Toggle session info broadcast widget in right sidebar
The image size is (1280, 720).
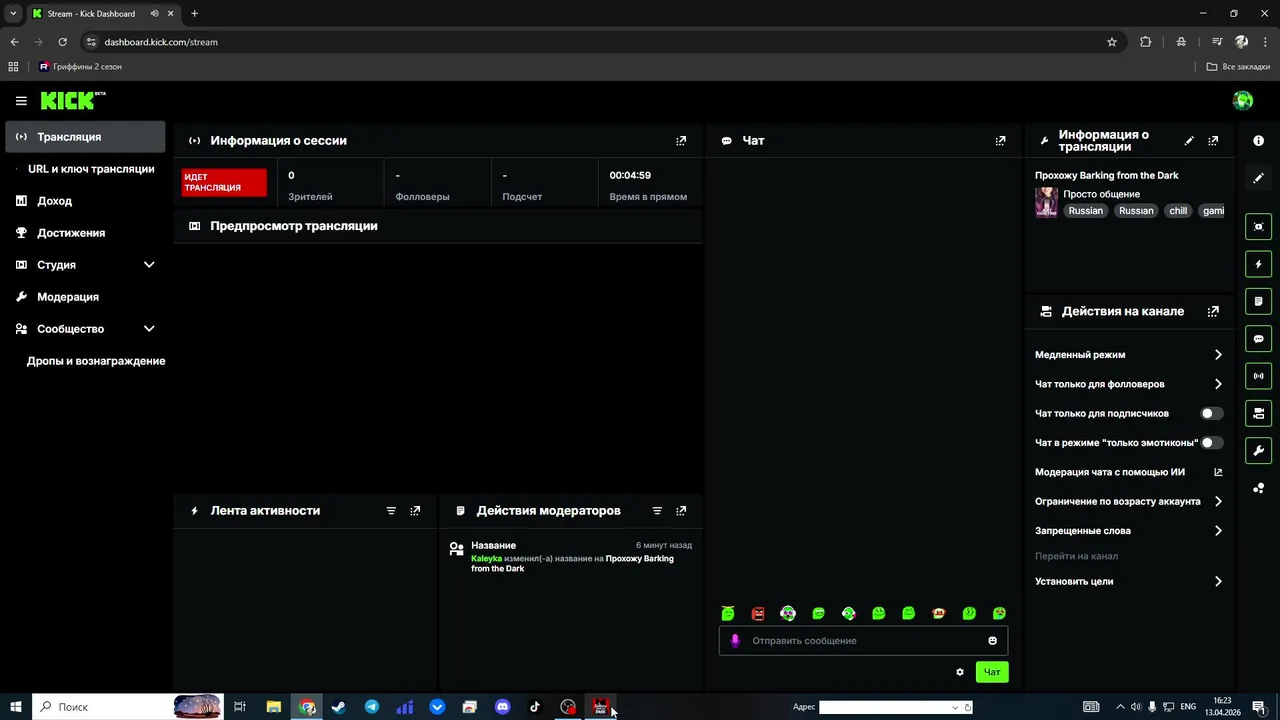tap(1259, 376)
